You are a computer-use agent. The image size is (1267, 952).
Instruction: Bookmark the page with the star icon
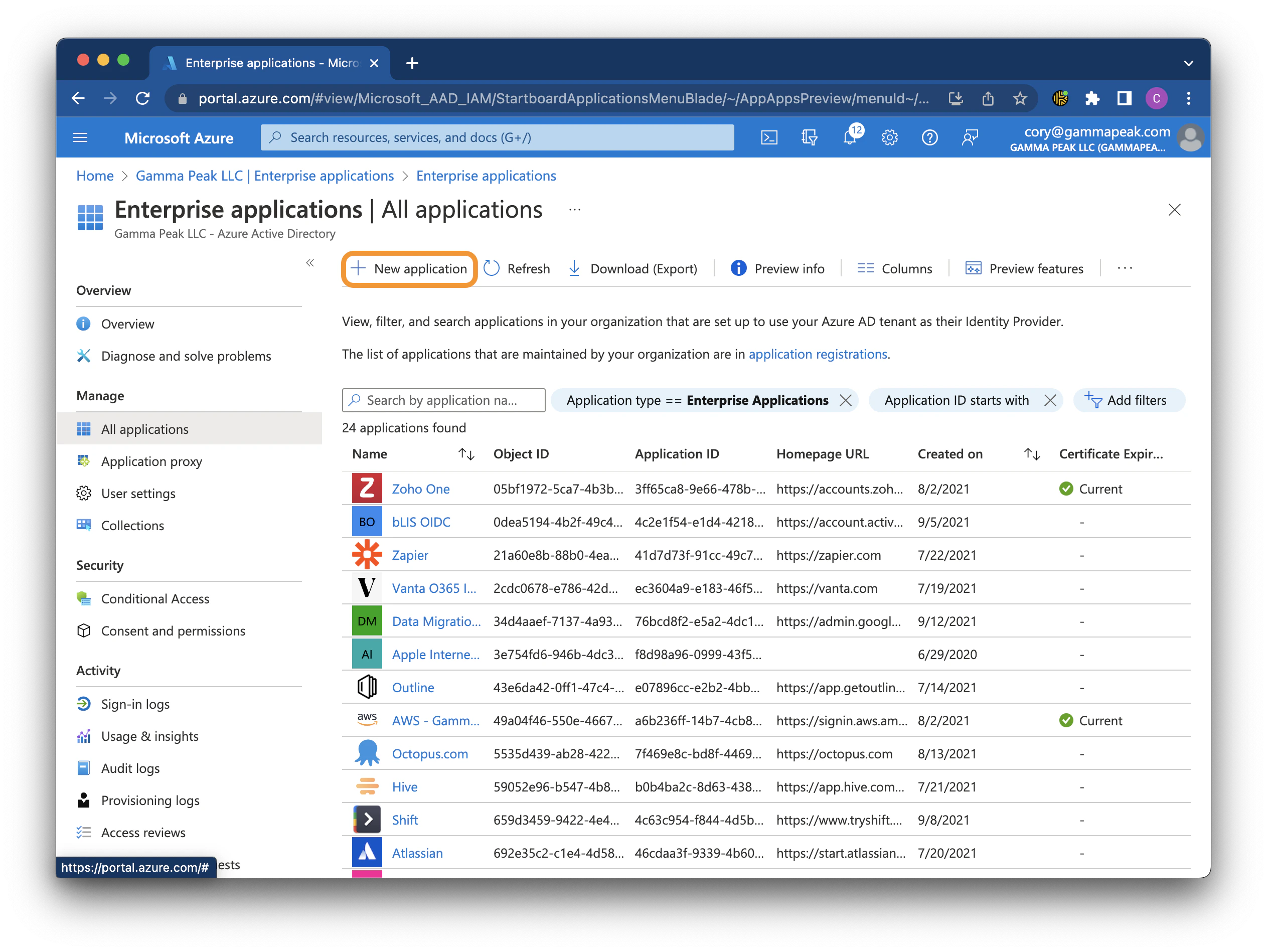click(1020, 98)
